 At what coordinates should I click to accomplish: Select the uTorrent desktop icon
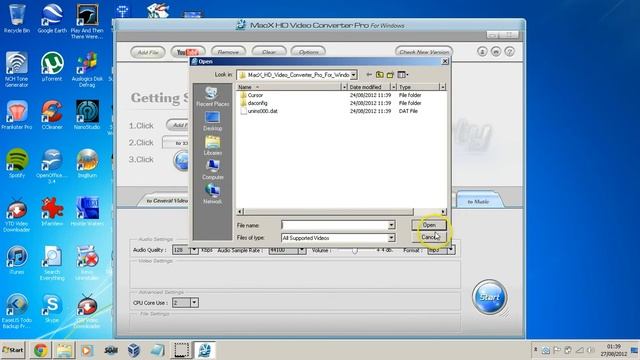52,67
